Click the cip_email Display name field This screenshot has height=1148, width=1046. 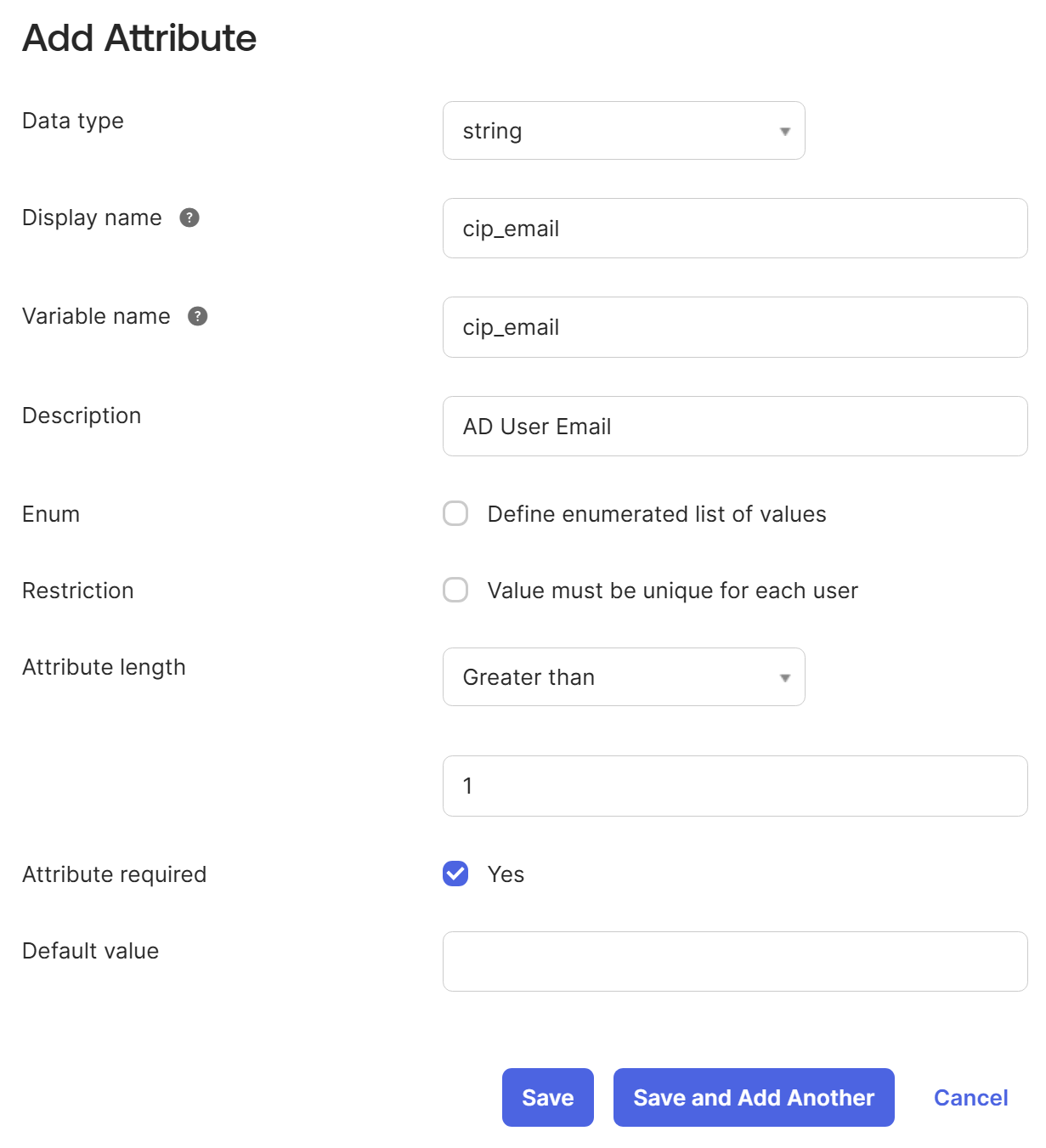tap(734, 228)
